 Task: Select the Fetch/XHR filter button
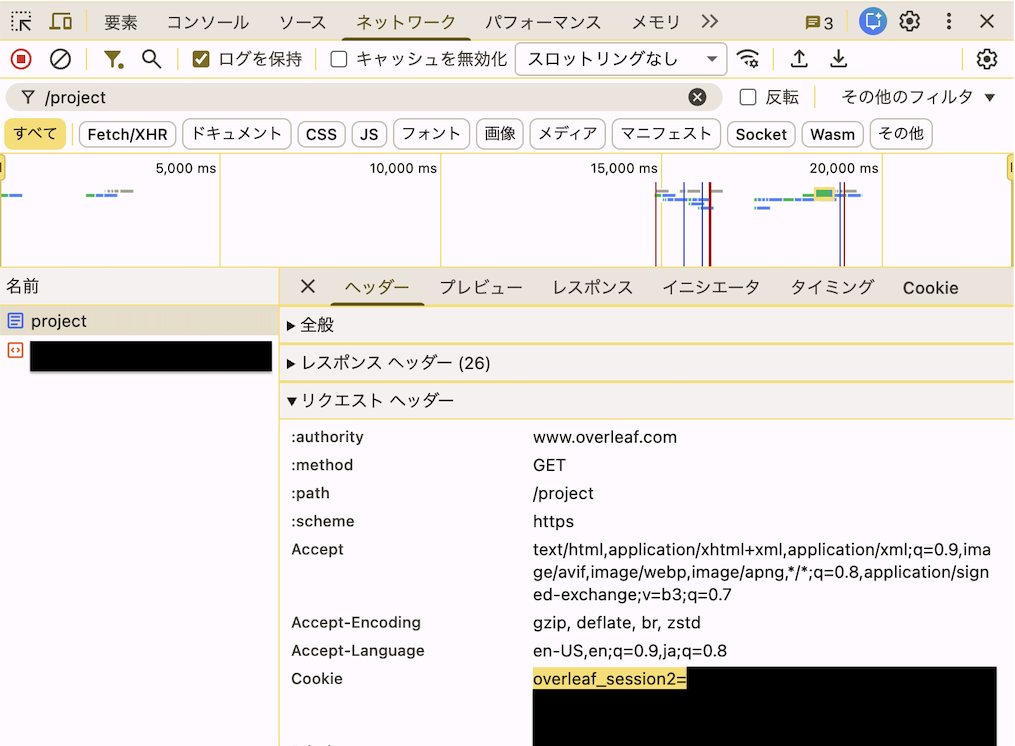(126, 133)
